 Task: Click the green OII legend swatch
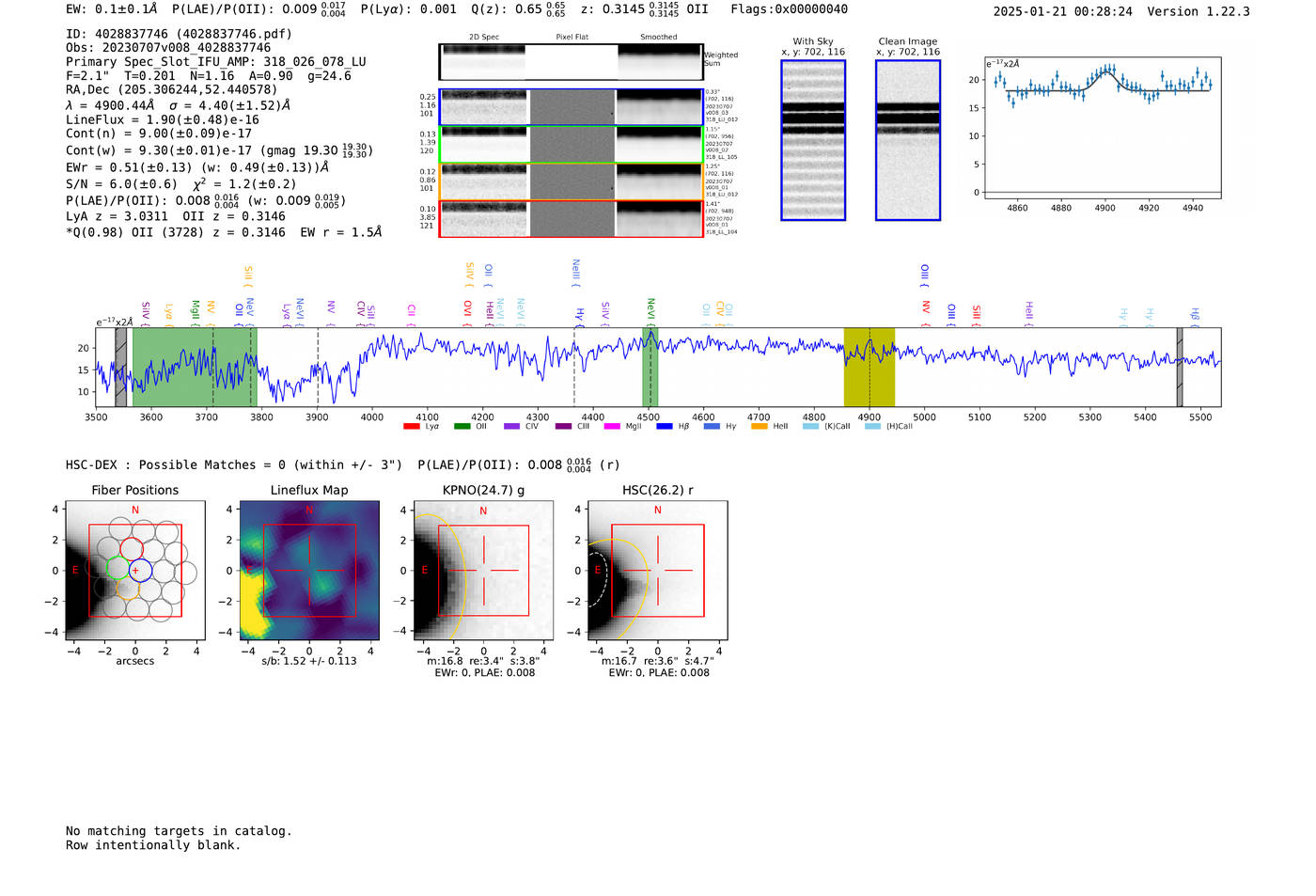[x=462, y=427]
